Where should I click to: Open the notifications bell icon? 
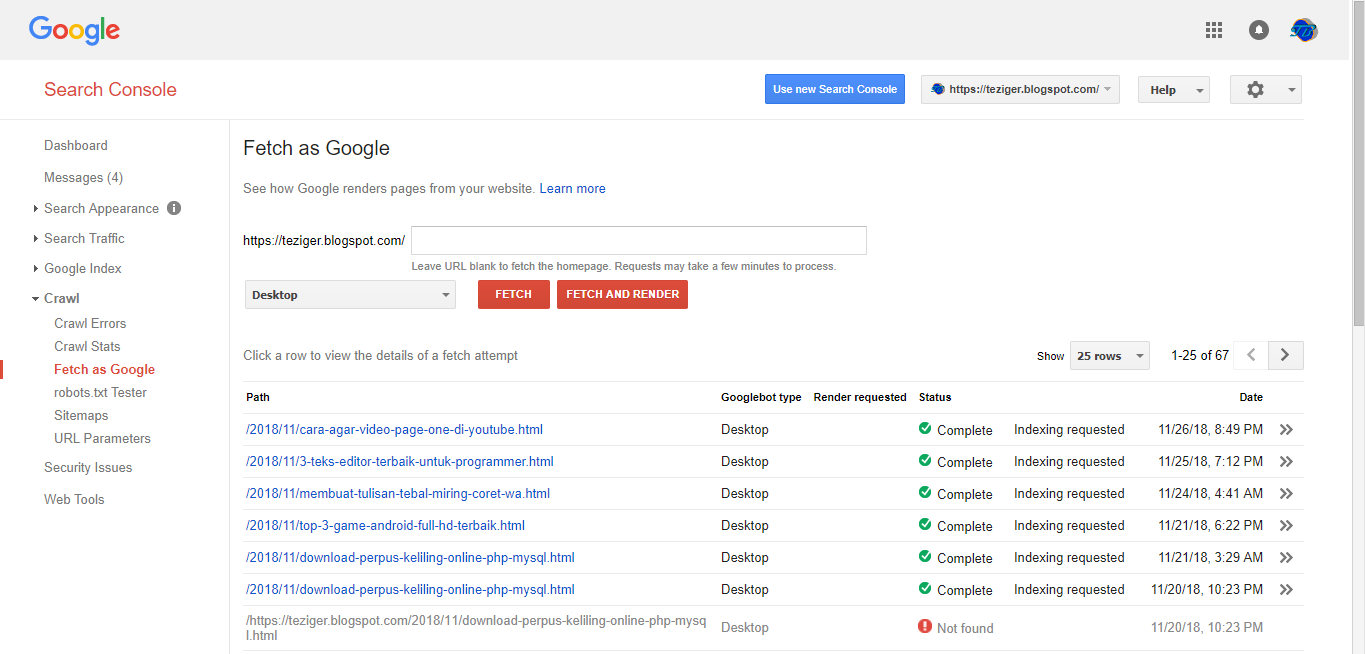pyautogui.click(x=1259, y=30)
